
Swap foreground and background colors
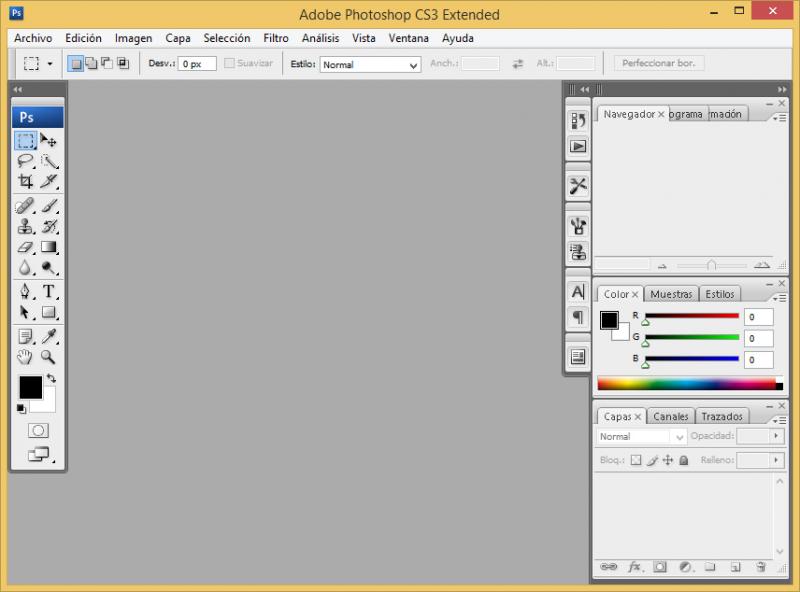(51, 379)
